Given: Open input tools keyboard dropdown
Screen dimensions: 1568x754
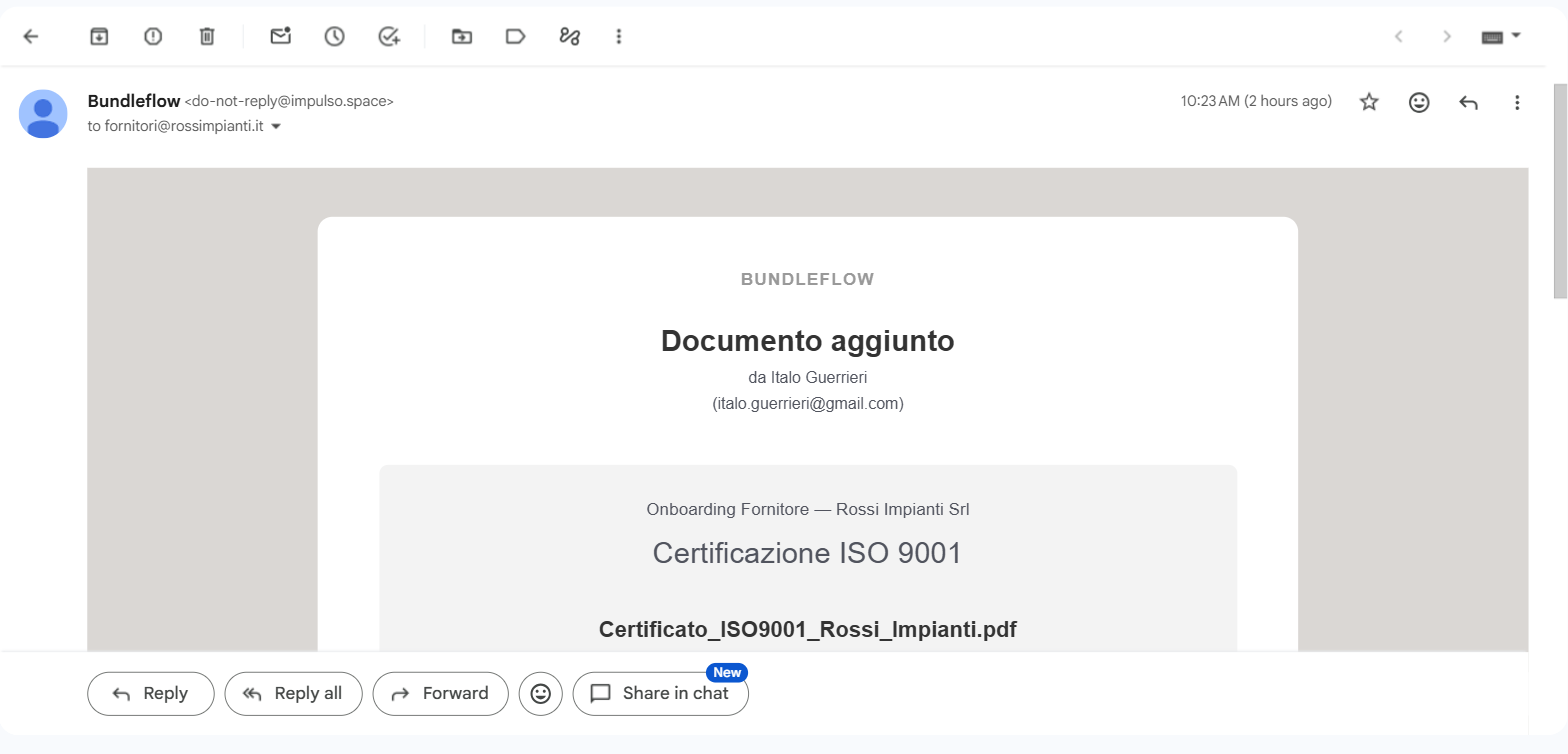Looking at the screenshot, I should [1501, 37].
